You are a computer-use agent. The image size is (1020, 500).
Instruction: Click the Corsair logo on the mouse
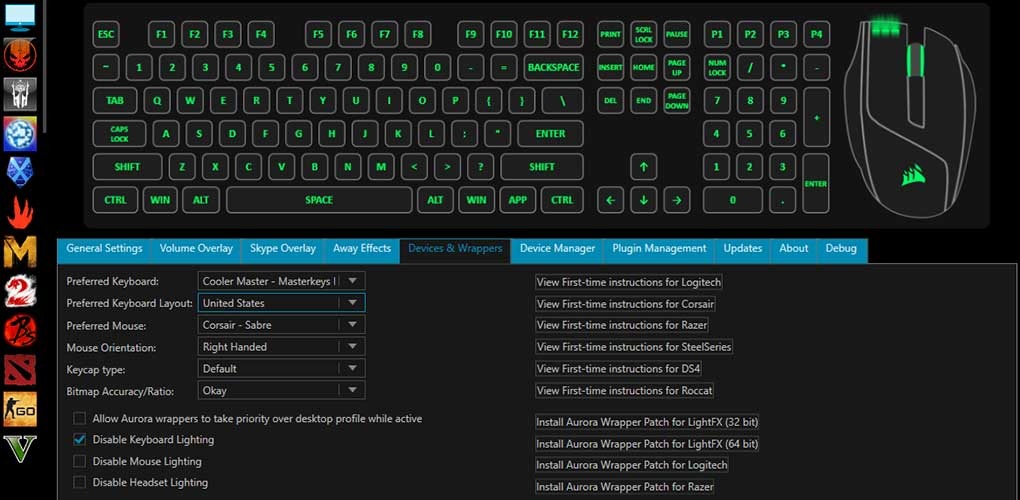(913, 175)
